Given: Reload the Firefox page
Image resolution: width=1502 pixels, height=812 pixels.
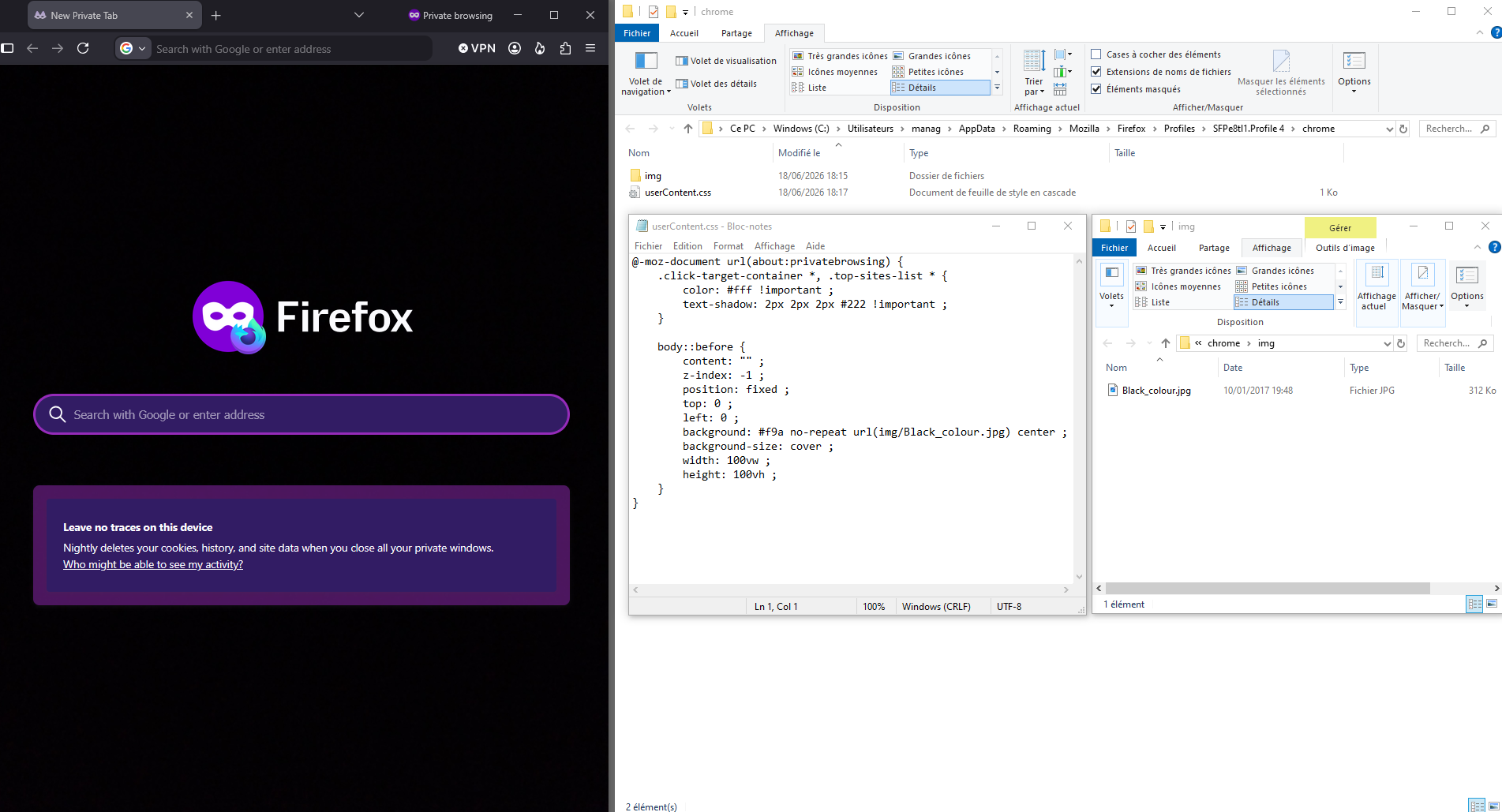Looking at the screenshot, I should pos(83,48).
